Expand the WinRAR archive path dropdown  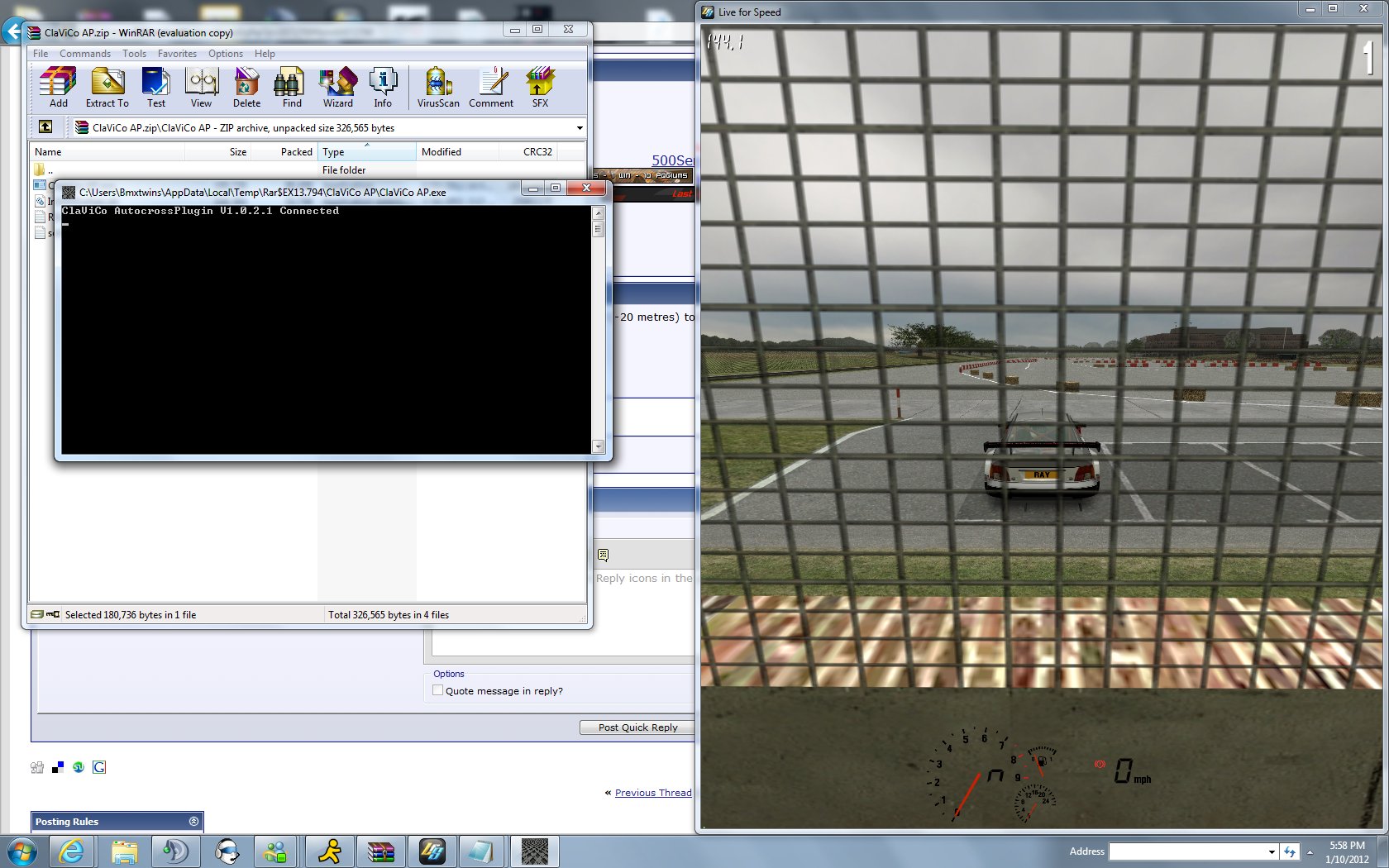coord(580,128)
